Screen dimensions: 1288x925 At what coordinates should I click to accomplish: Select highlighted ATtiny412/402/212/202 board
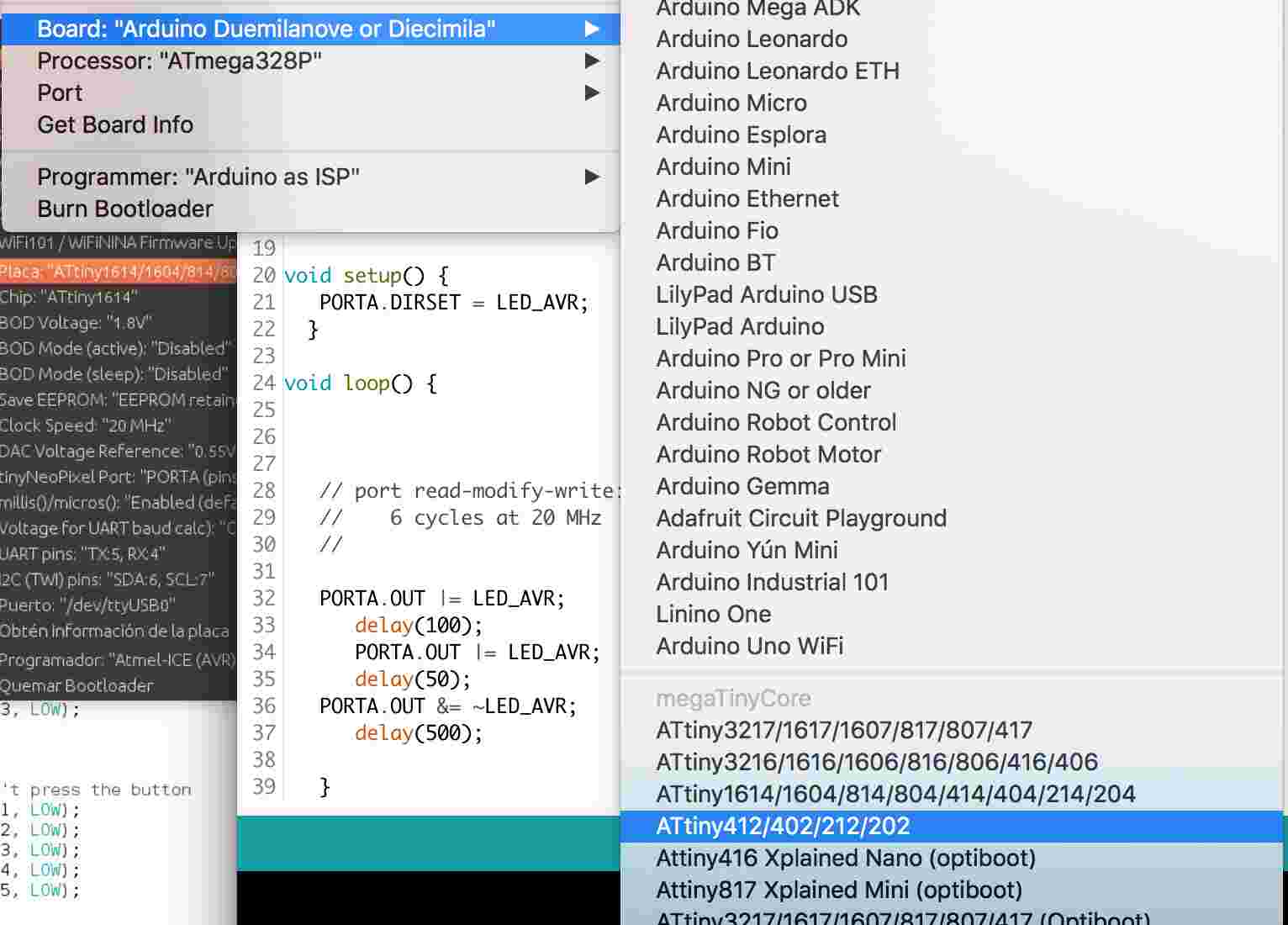point(952,826)
